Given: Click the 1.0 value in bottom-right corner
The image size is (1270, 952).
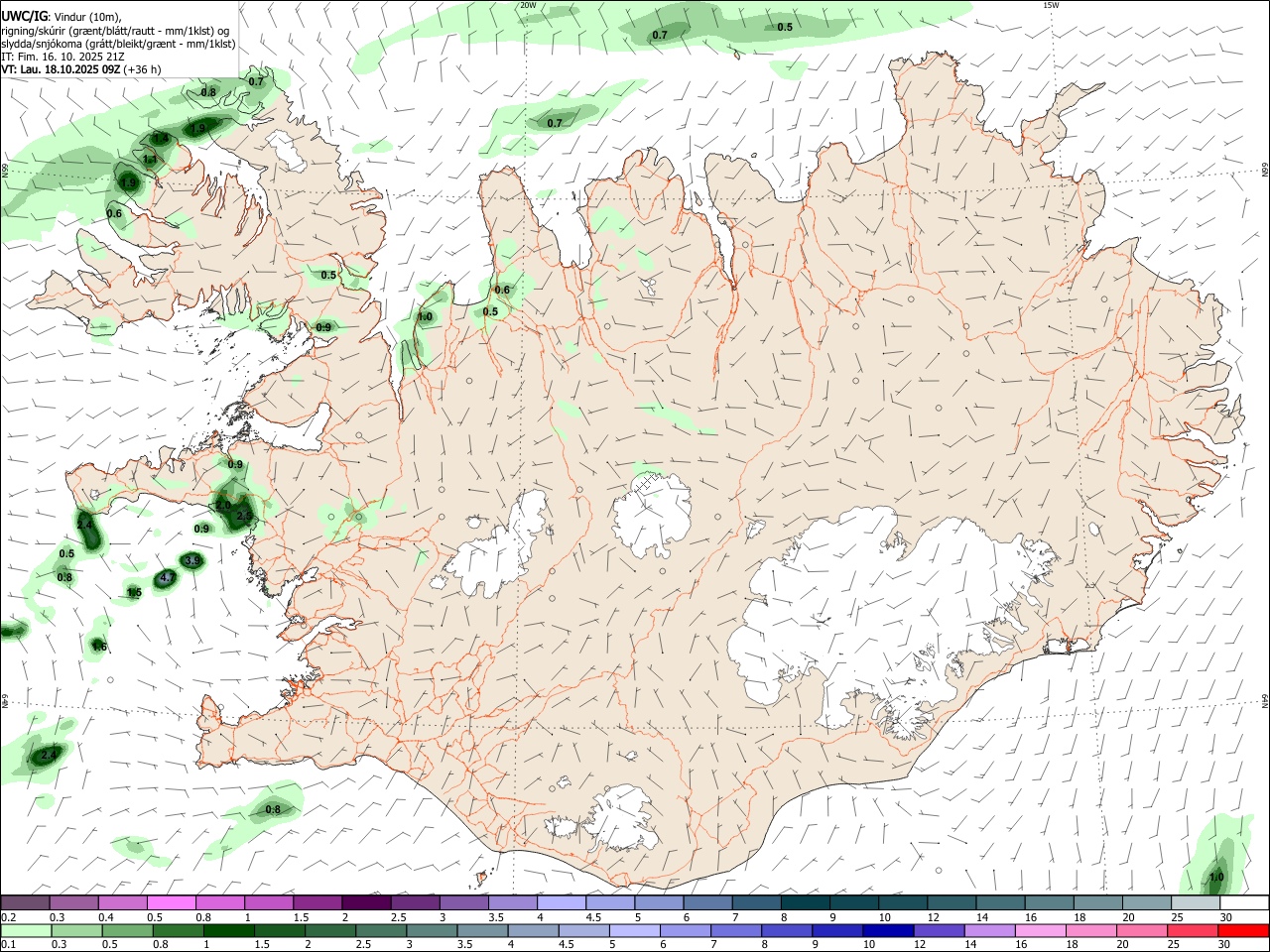Looking at the screenshot, I should [x=1216, y=877].
